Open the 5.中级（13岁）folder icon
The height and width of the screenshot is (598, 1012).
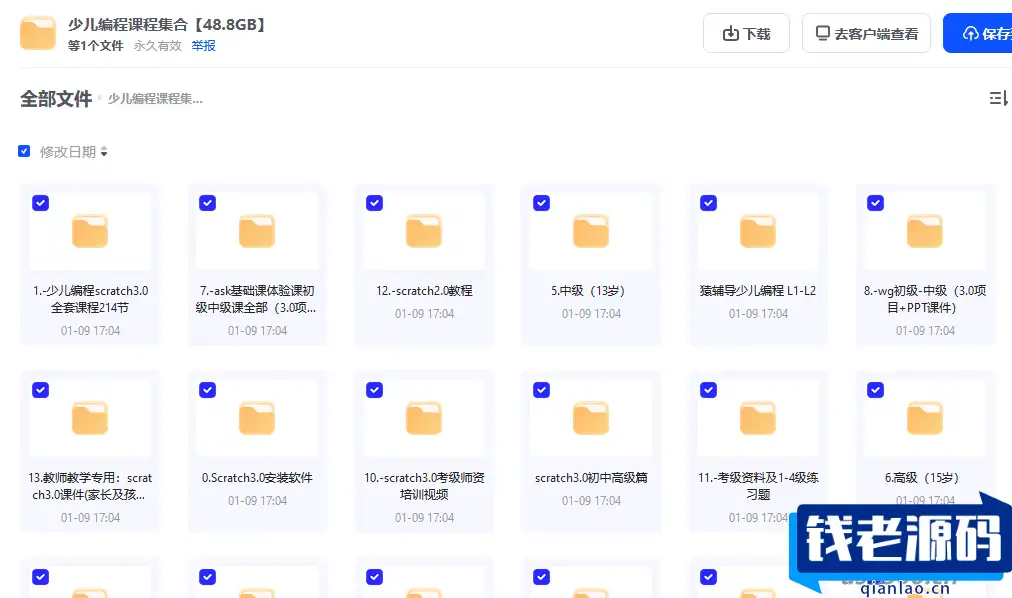[x=591, y=232]
